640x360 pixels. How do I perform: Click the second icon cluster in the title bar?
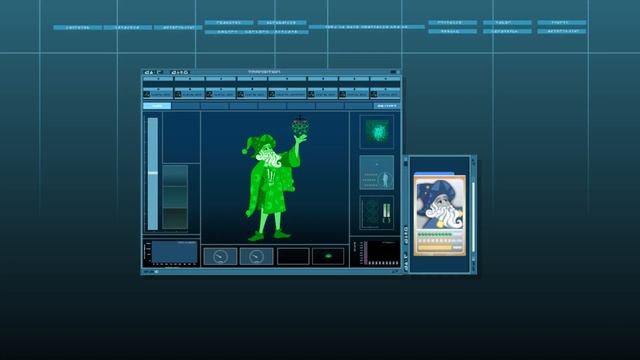pos(180,72)
